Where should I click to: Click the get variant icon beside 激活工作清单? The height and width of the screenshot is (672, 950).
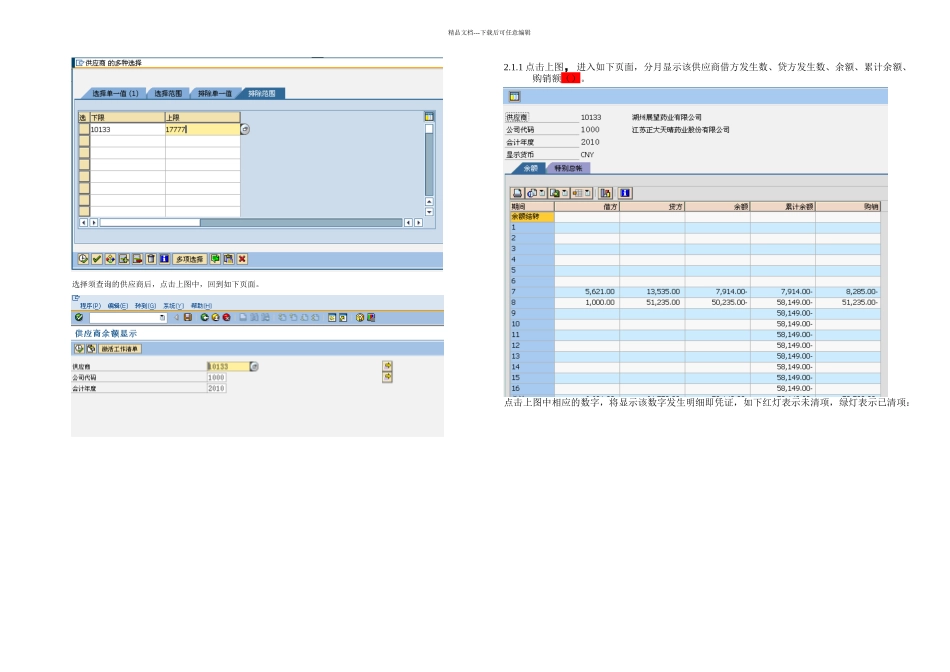[x=91, y=348]
